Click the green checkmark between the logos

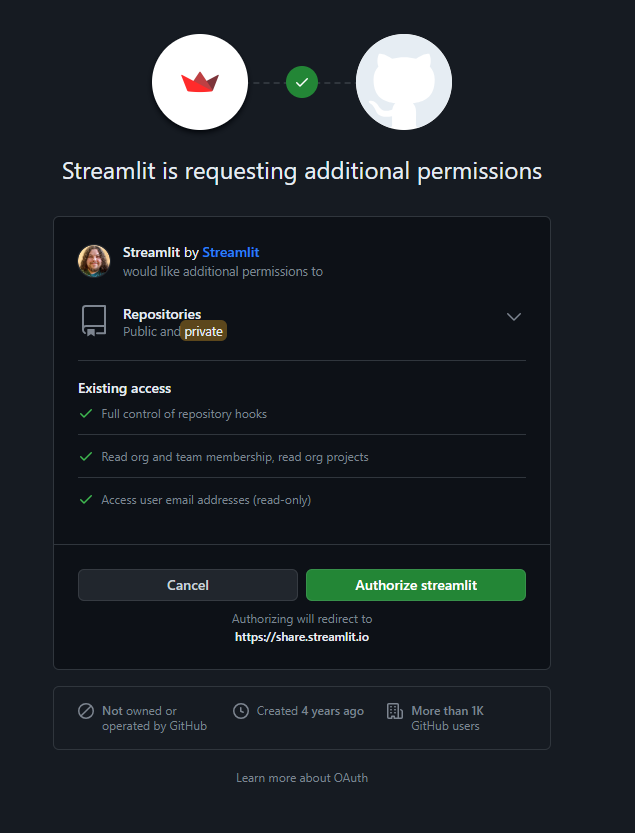(301, 82)
